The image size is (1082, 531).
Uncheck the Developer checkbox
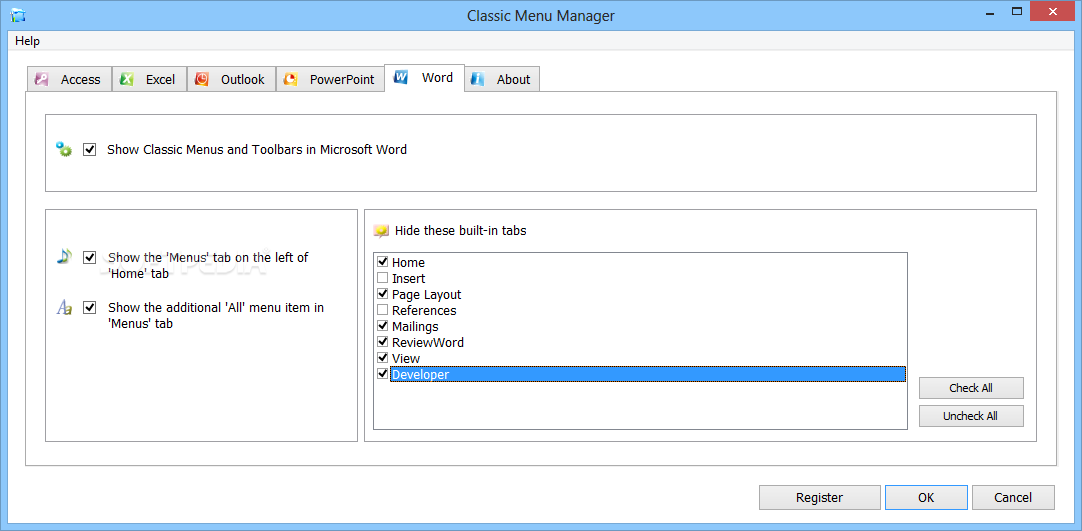[x=383, y=373]
